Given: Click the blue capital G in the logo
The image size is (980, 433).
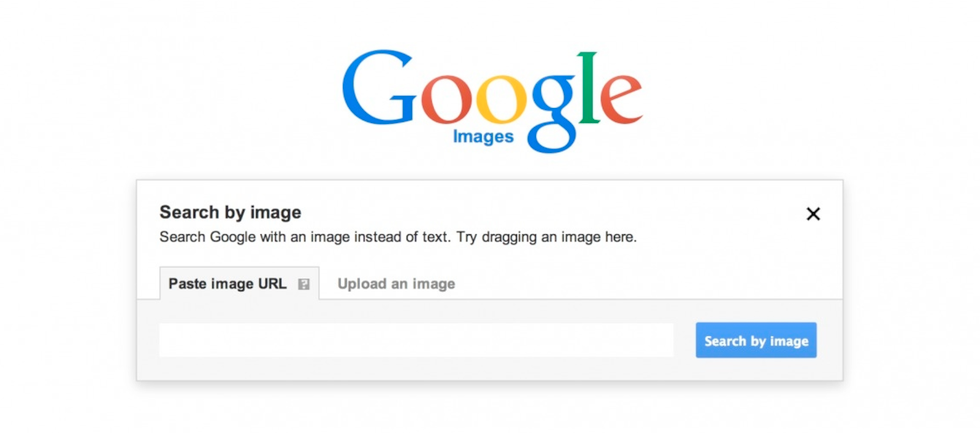Looking at the screenshot, I should pos(379,90).
